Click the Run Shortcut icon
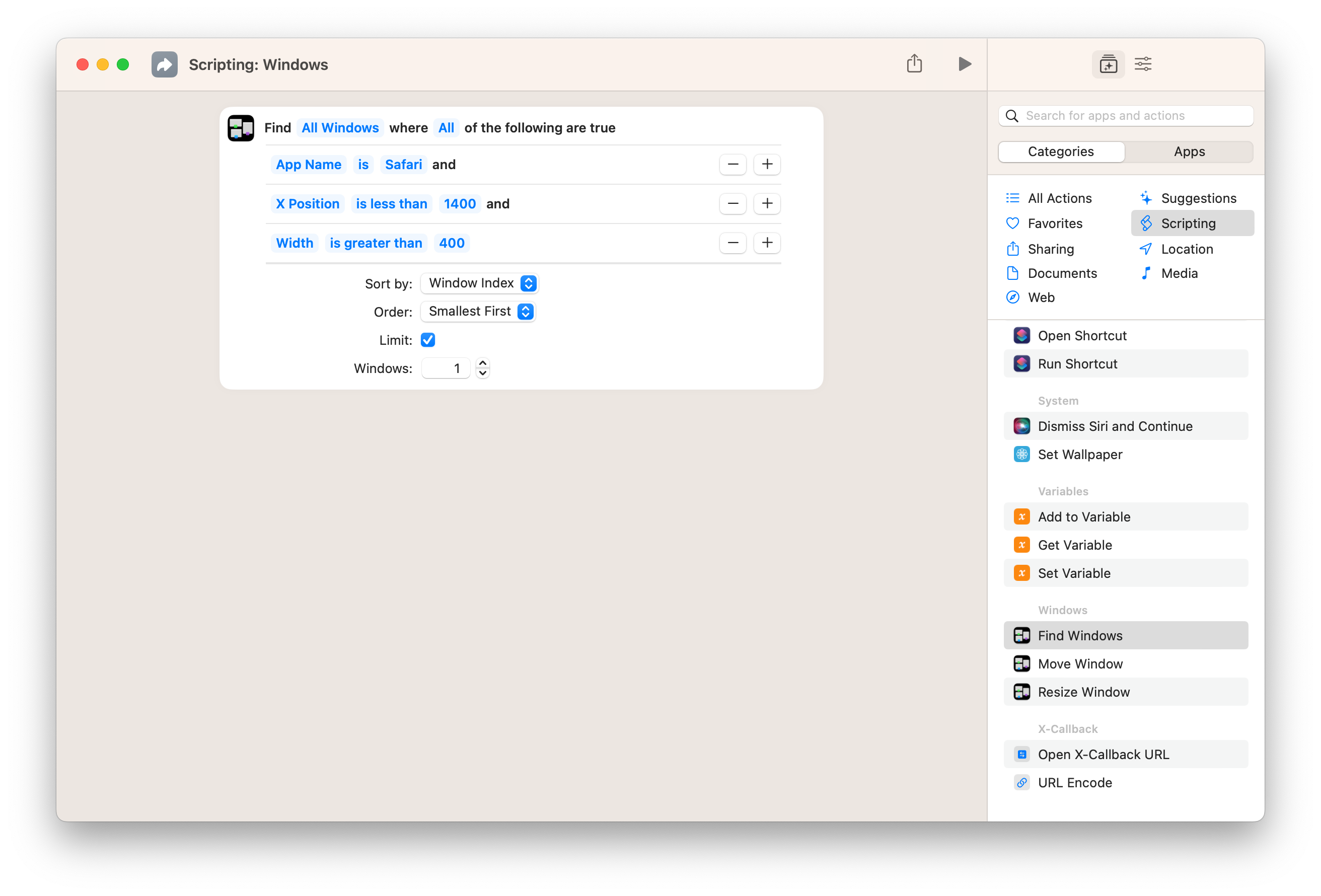 1022,363
